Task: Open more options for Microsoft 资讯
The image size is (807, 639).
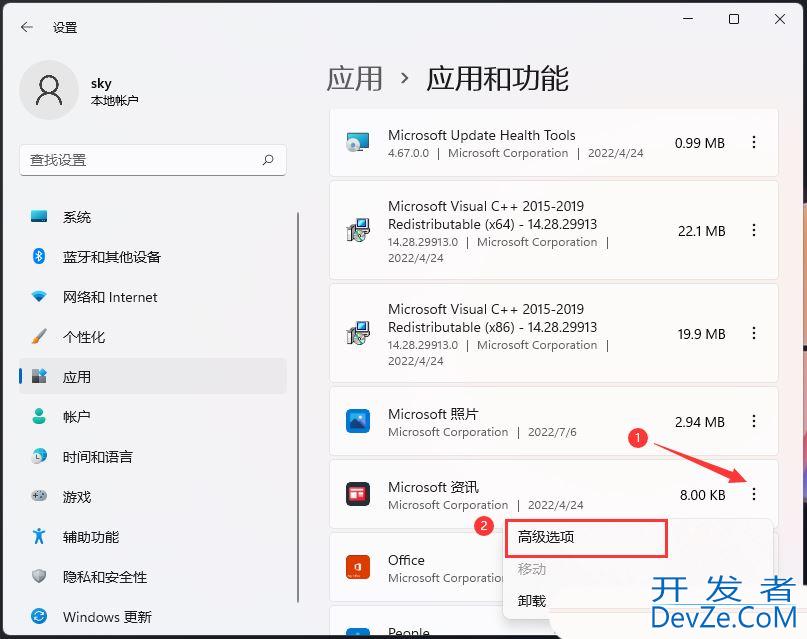Action: pos(753,494)
